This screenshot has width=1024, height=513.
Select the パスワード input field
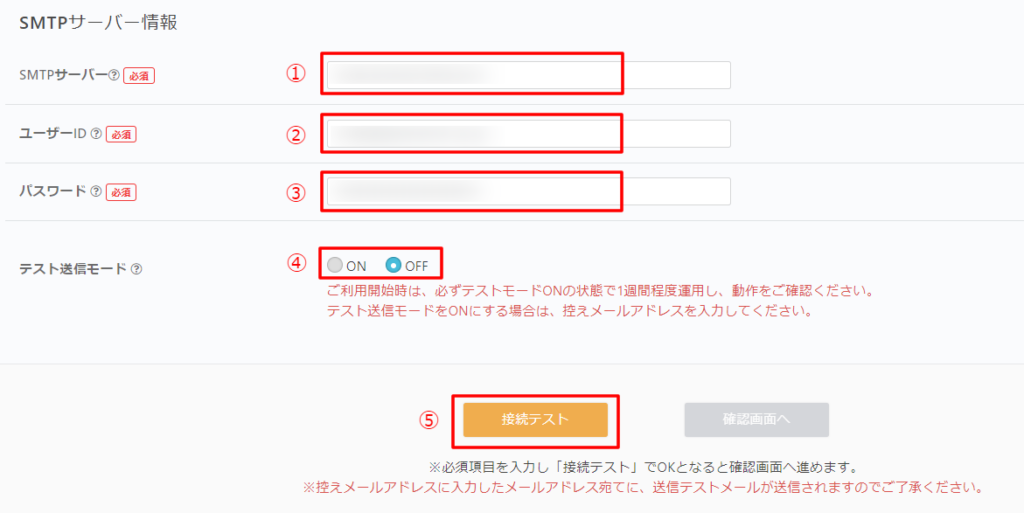[527, 192]
